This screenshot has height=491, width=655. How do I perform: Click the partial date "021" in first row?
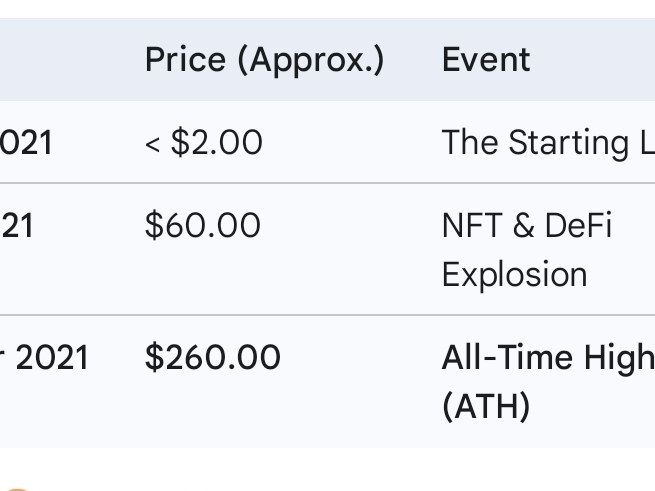pyautogui.click(x=26, y=143)
